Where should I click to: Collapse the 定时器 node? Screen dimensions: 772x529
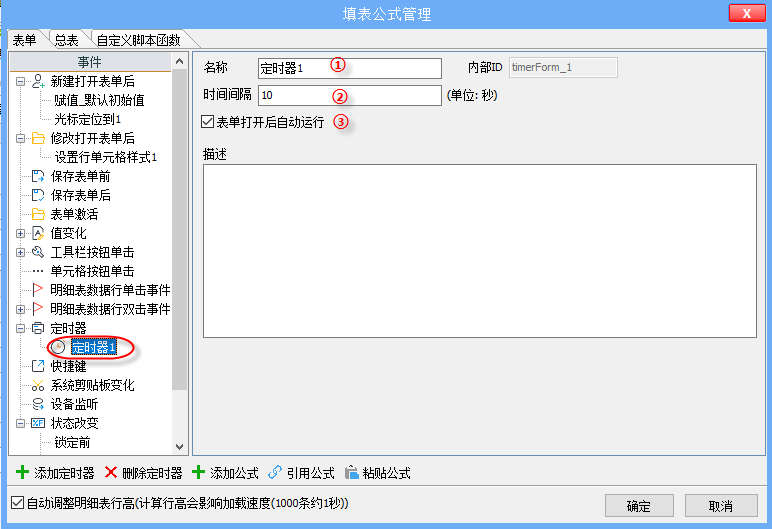point(20,329)
